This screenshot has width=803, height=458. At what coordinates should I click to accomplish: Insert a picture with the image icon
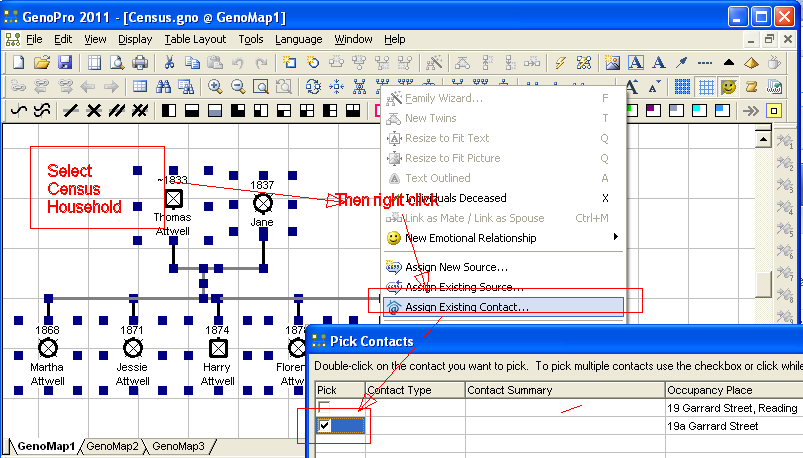612,63
